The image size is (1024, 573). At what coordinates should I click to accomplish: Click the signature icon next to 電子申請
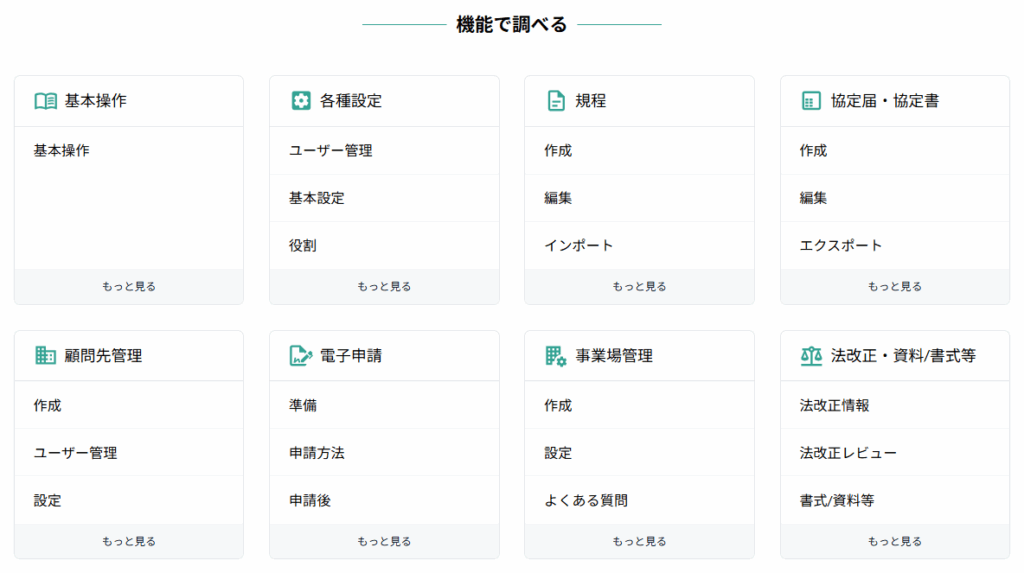pyautogui.click(x=300, y=355)
